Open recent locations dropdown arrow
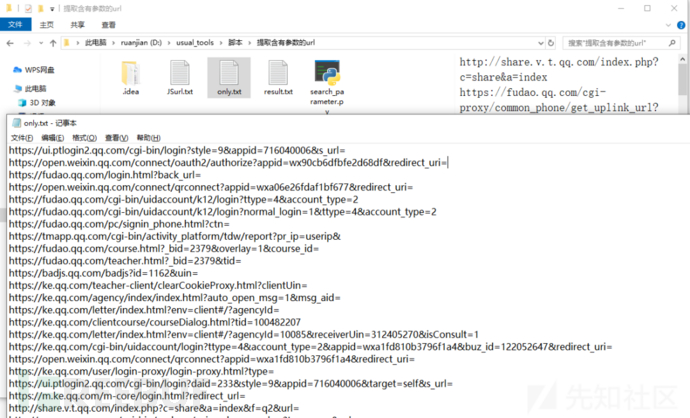Screen dimensions: 690x418 click(x=41, y=43)
